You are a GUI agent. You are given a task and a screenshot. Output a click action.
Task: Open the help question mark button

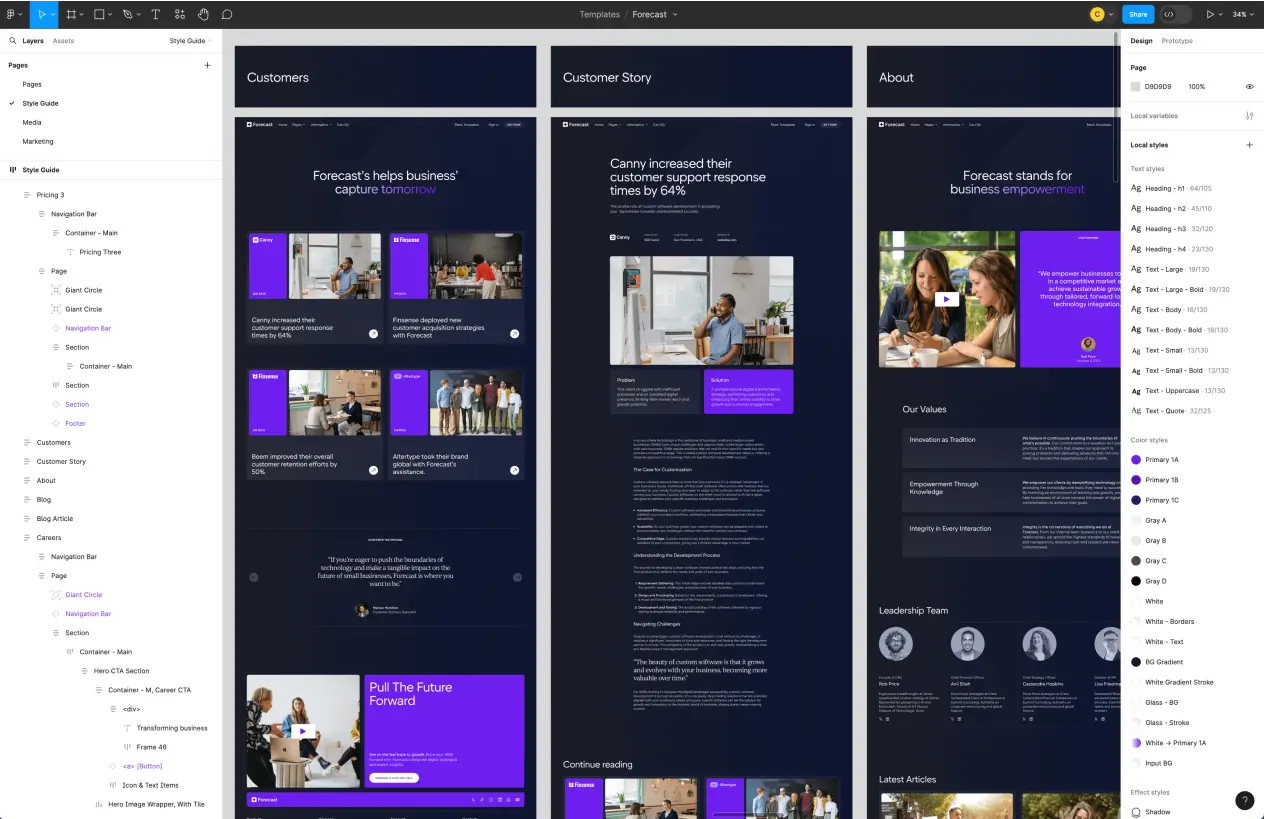1244,800
